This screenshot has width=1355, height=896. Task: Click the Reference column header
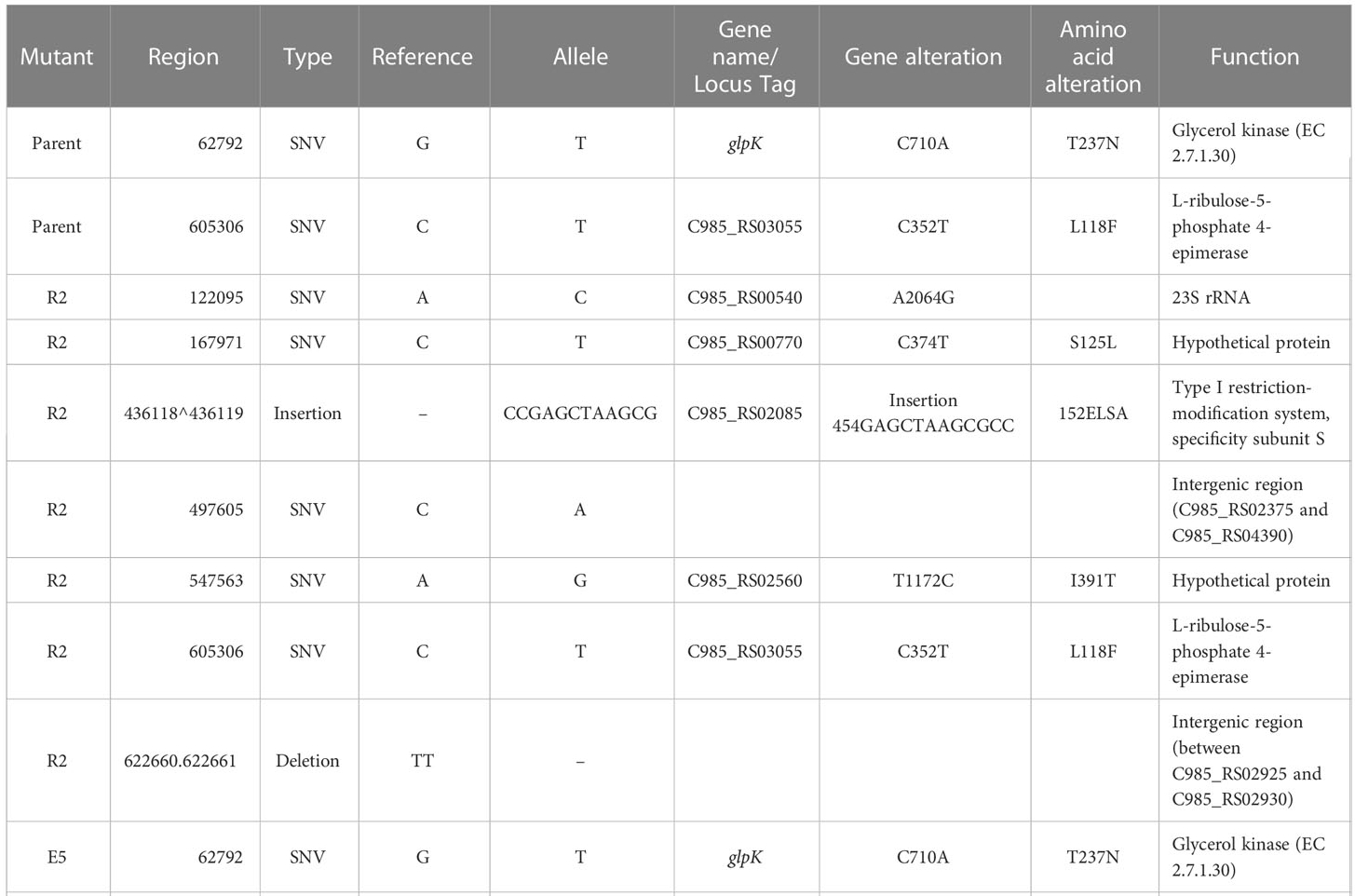(422, 57)
